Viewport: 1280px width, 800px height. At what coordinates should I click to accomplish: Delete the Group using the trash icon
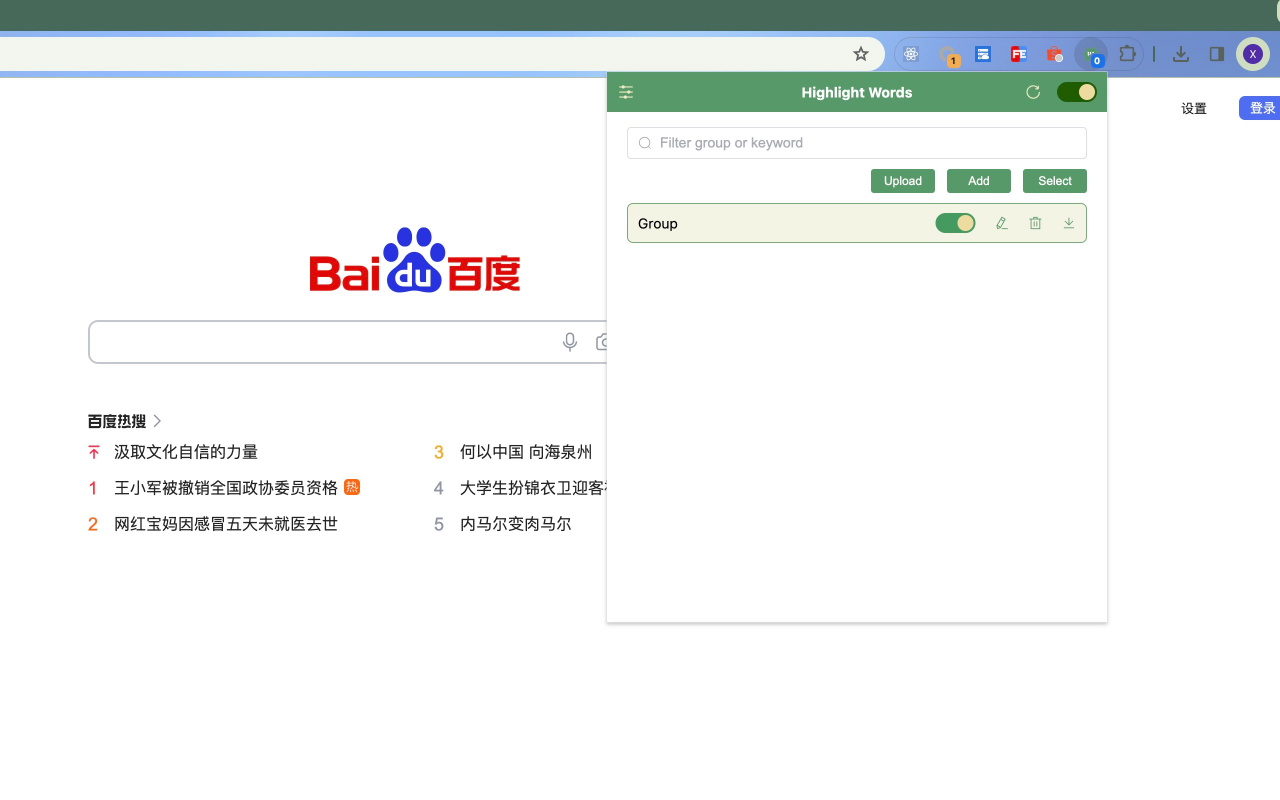click(1035, 223)
